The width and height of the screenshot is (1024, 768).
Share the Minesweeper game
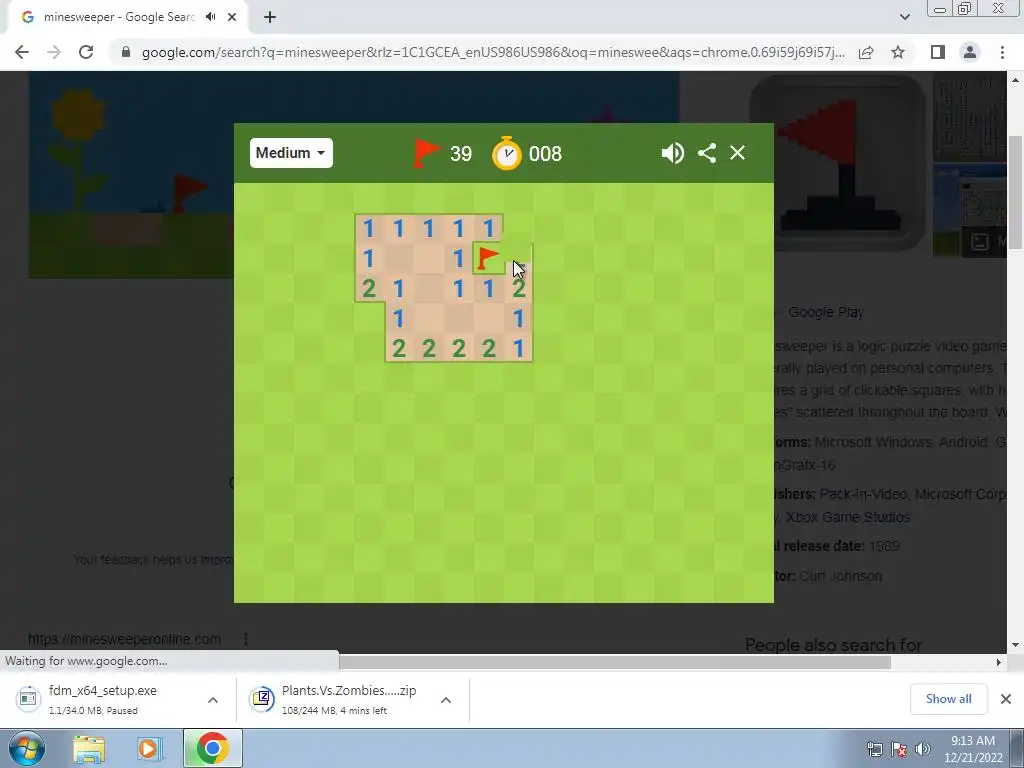pyautogui.click(x=707, y=153)
